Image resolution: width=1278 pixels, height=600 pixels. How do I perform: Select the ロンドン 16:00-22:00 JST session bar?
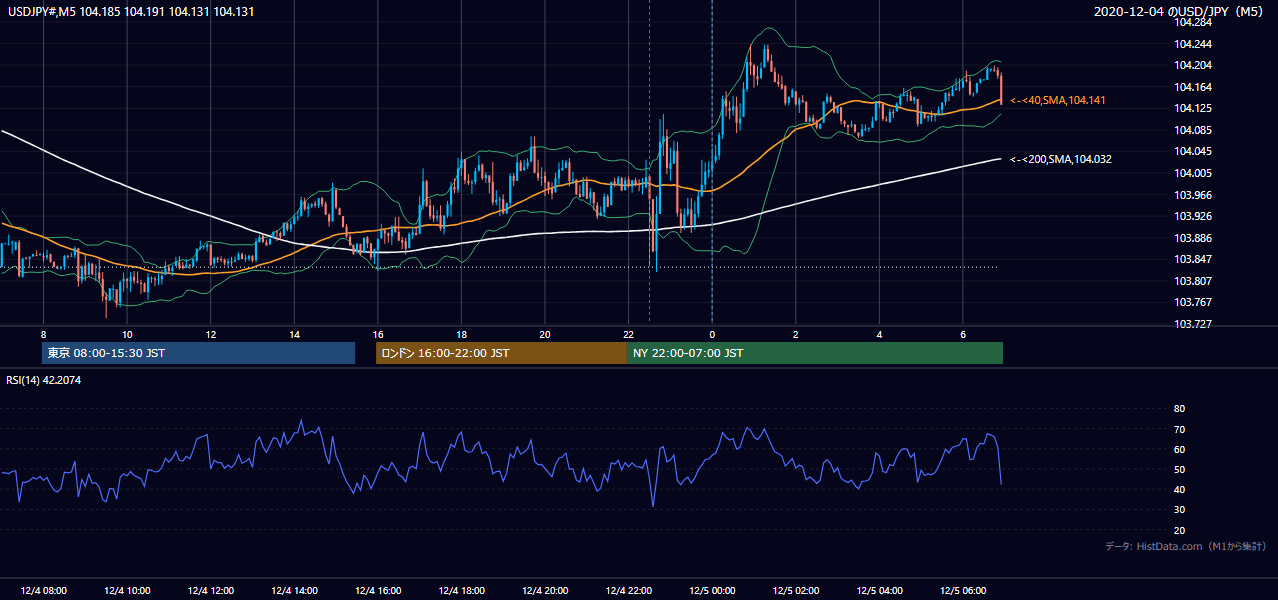coord(501,353)
